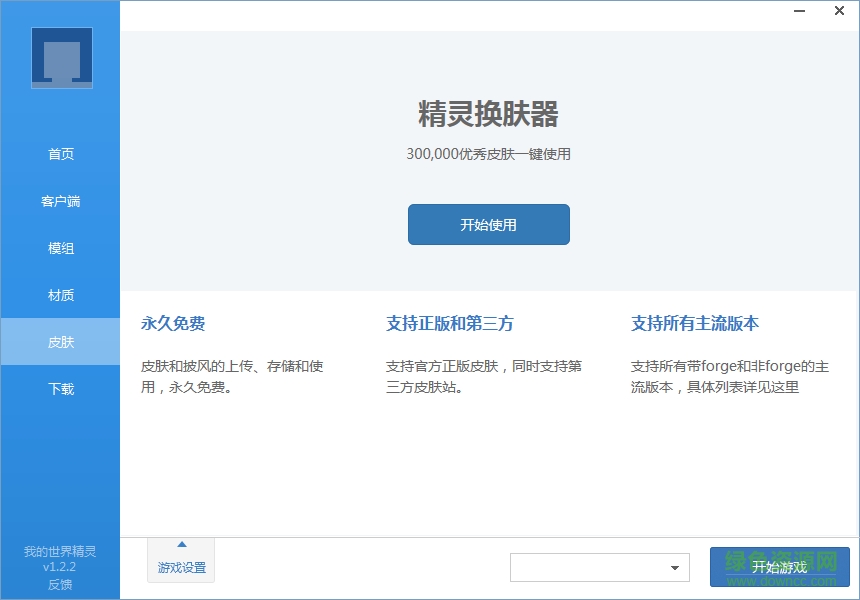This screenshot has height=600, width=860.
Task: Expand the settings panel with the up arrow
Action: coord(180,545)
